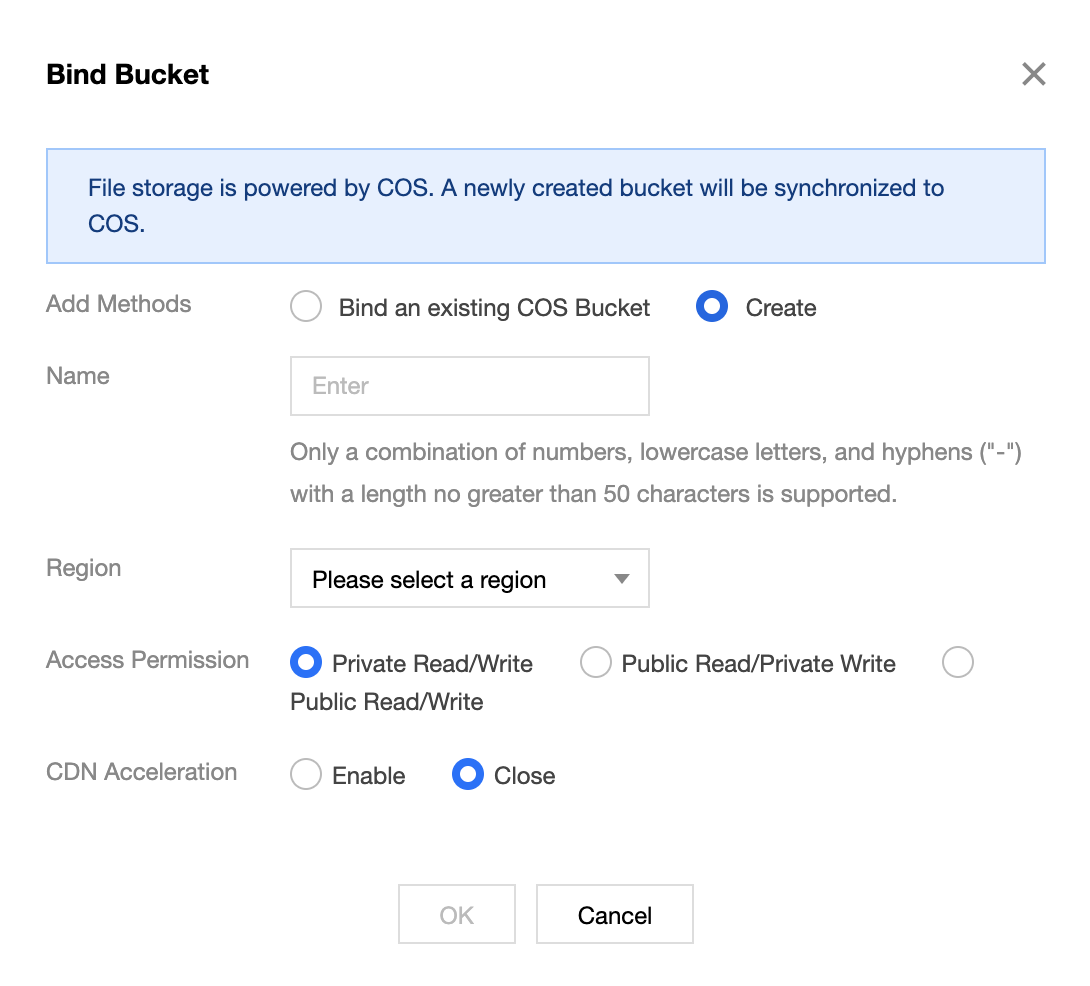Select the 'Create' add method radio button

[x=711, y=307]
